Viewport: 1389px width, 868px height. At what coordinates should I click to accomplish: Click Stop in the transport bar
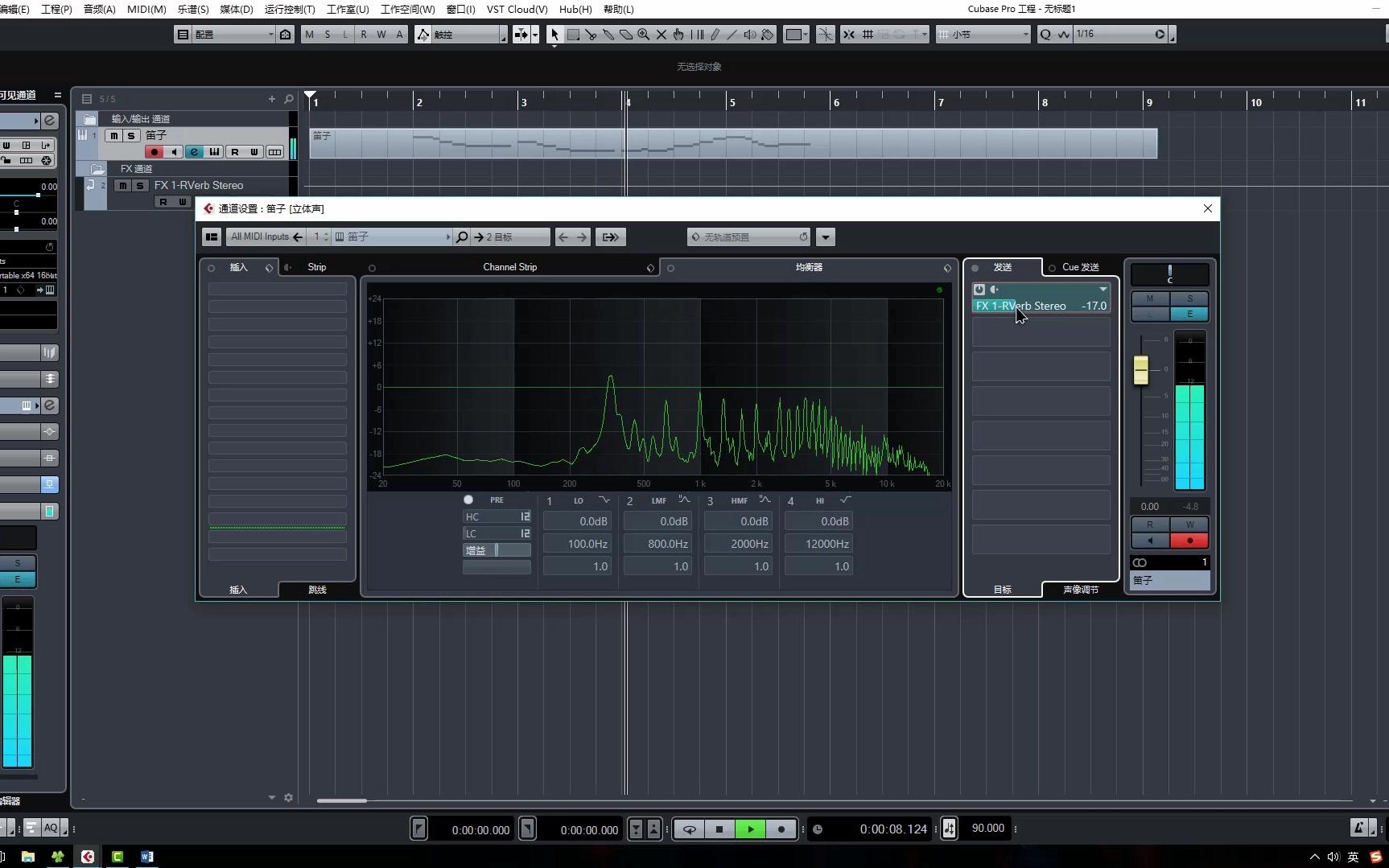(x=720, y=829)
